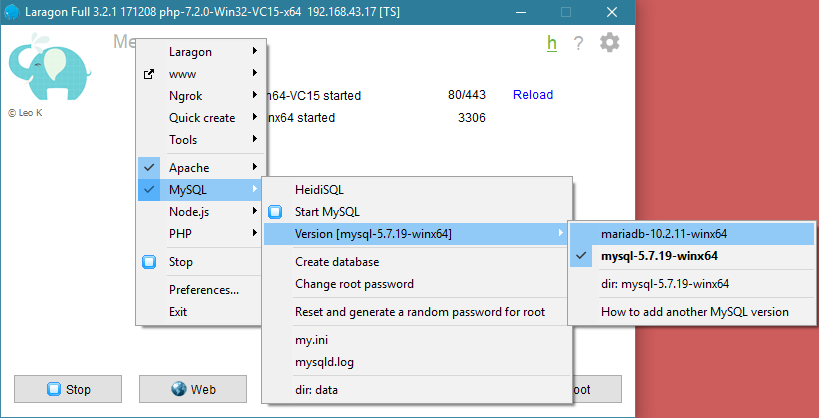Click the © Leo K credit text

(x=25, y=113)
